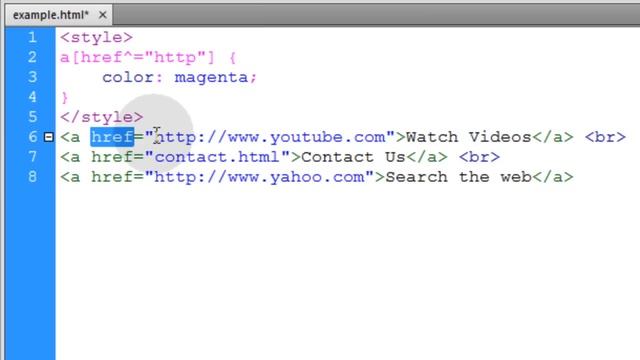Click the Search the web text
Screen dimensions: 640x360
(458, 177)
